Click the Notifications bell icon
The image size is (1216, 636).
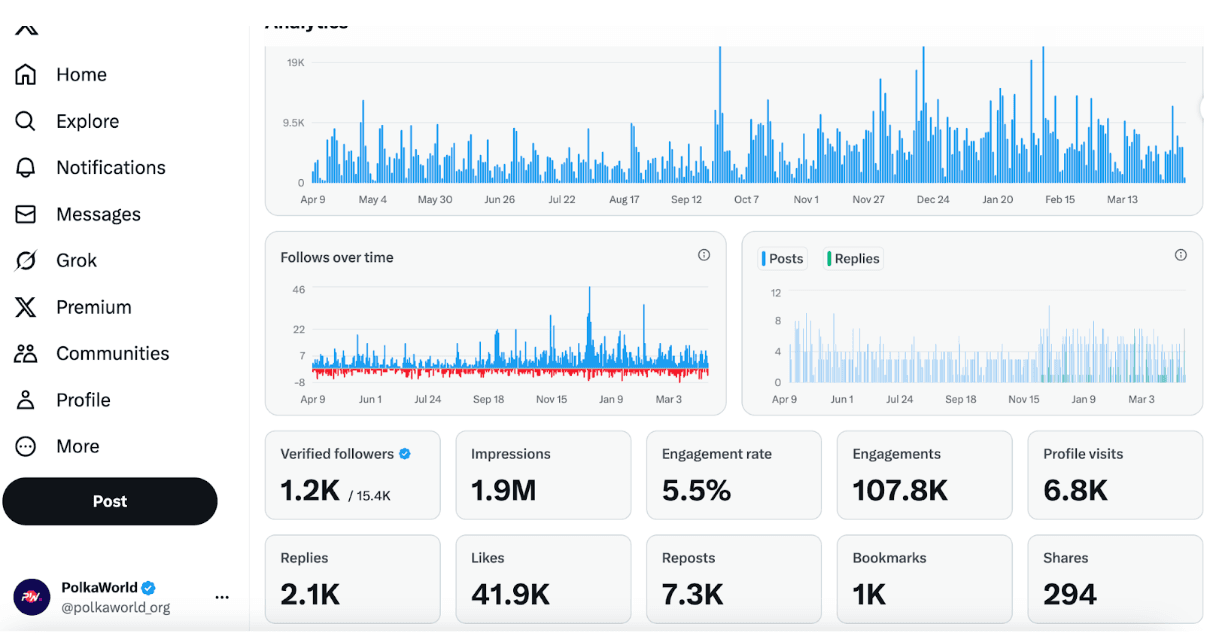point(26,168)
